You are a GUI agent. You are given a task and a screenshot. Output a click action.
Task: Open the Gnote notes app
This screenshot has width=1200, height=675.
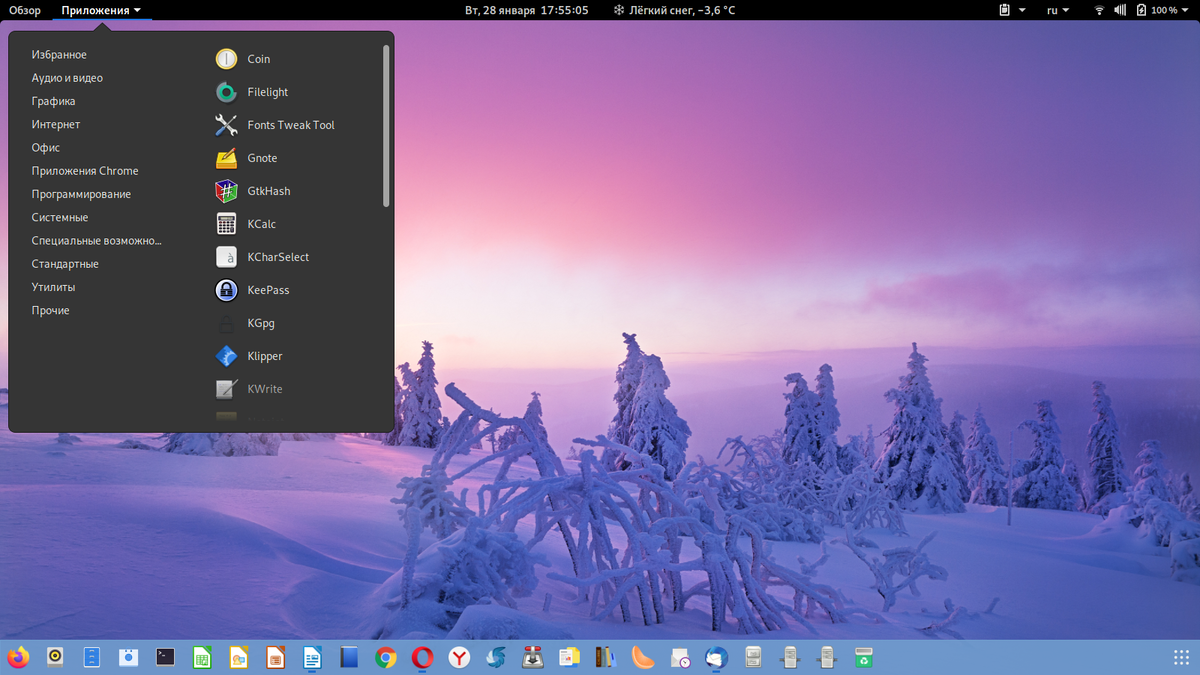pos(227,158)
